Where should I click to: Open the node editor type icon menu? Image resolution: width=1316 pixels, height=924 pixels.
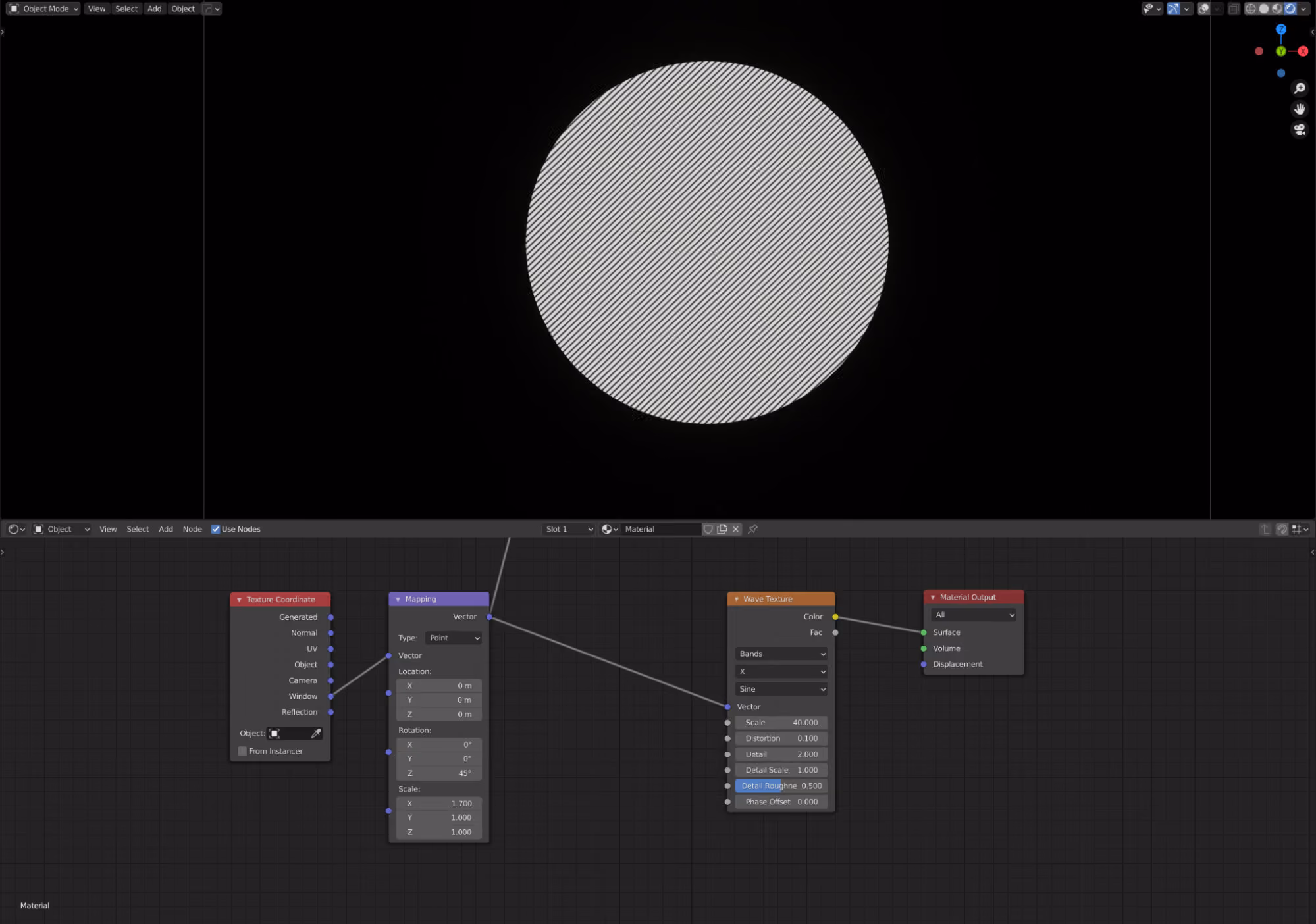click(16, 529)
